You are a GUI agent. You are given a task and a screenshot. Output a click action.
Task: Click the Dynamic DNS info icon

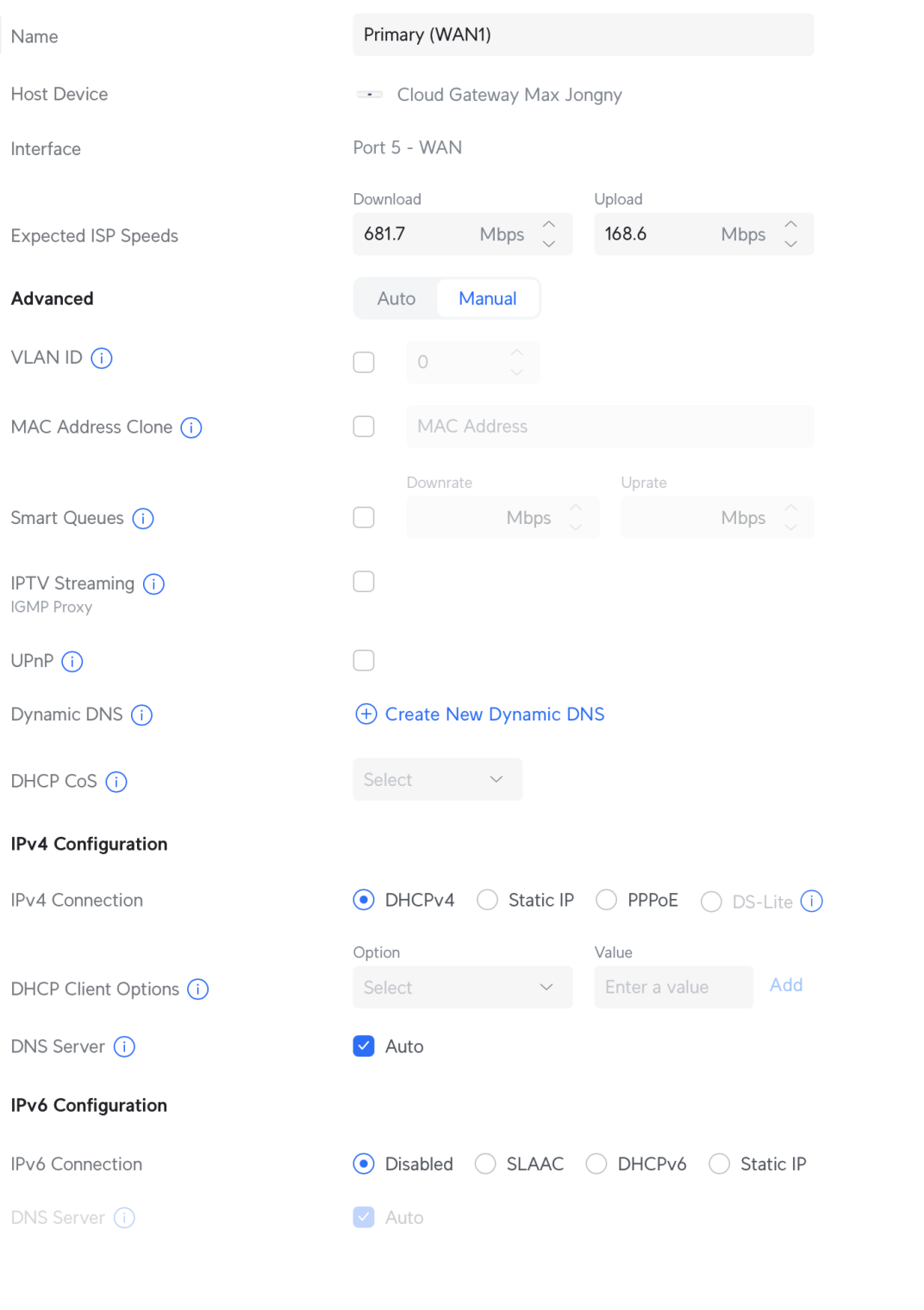coord(142,715)
